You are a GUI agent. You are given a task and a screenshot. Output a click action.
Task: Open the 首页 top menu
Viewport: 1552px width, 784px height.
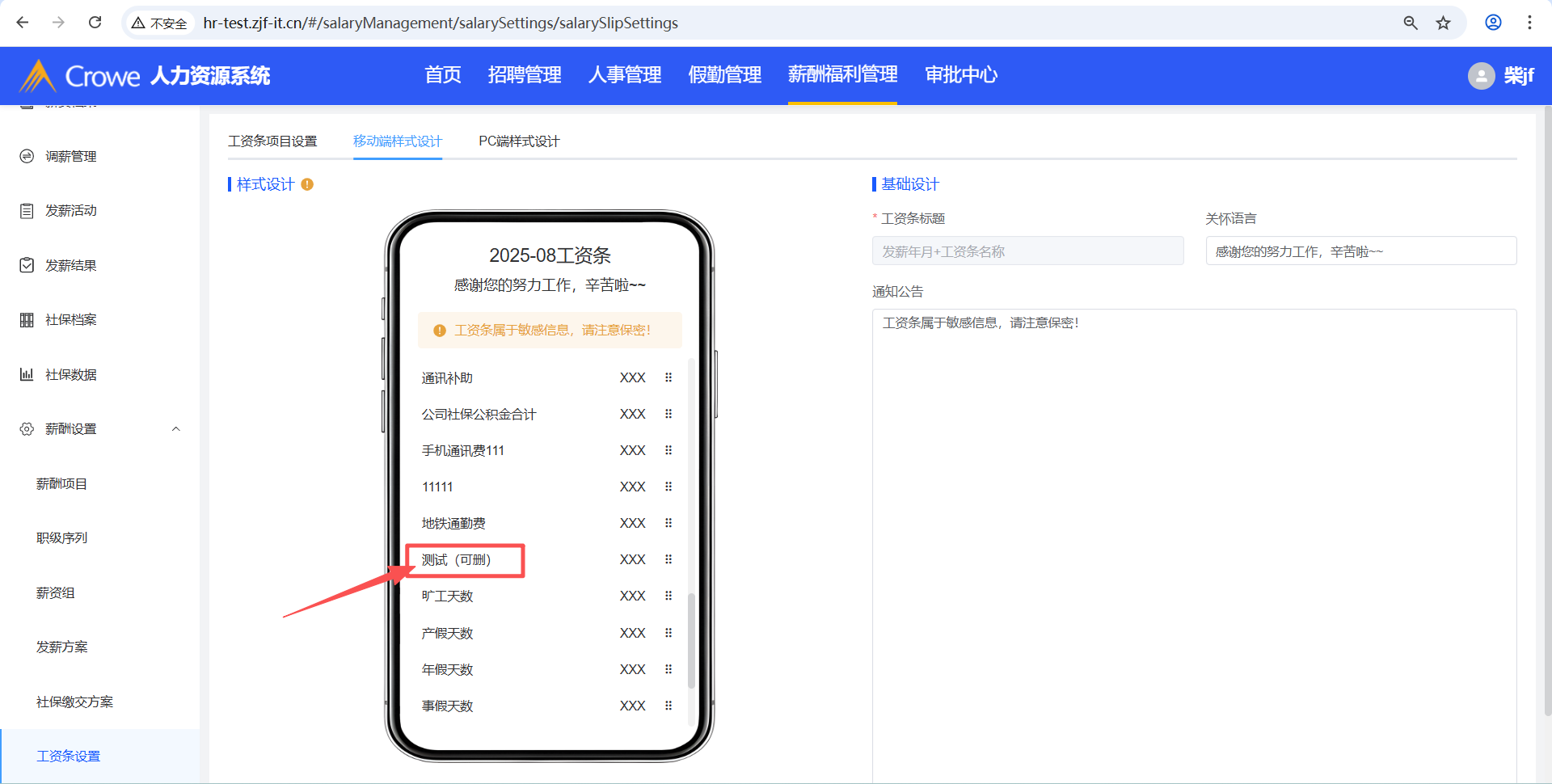[x=443, y=75]
